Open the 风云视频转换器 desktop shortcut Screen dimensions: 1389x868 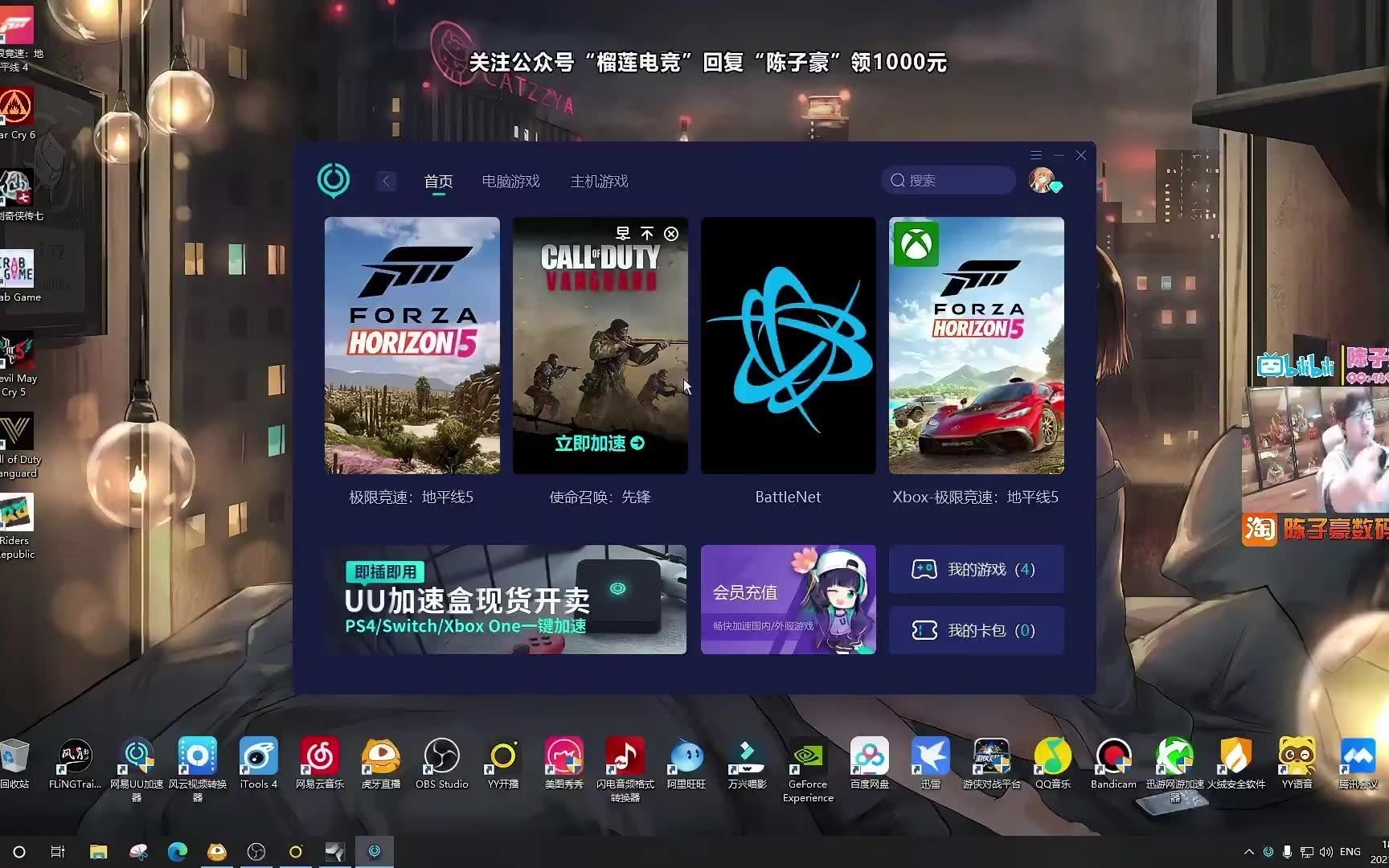tap(198, 769)
